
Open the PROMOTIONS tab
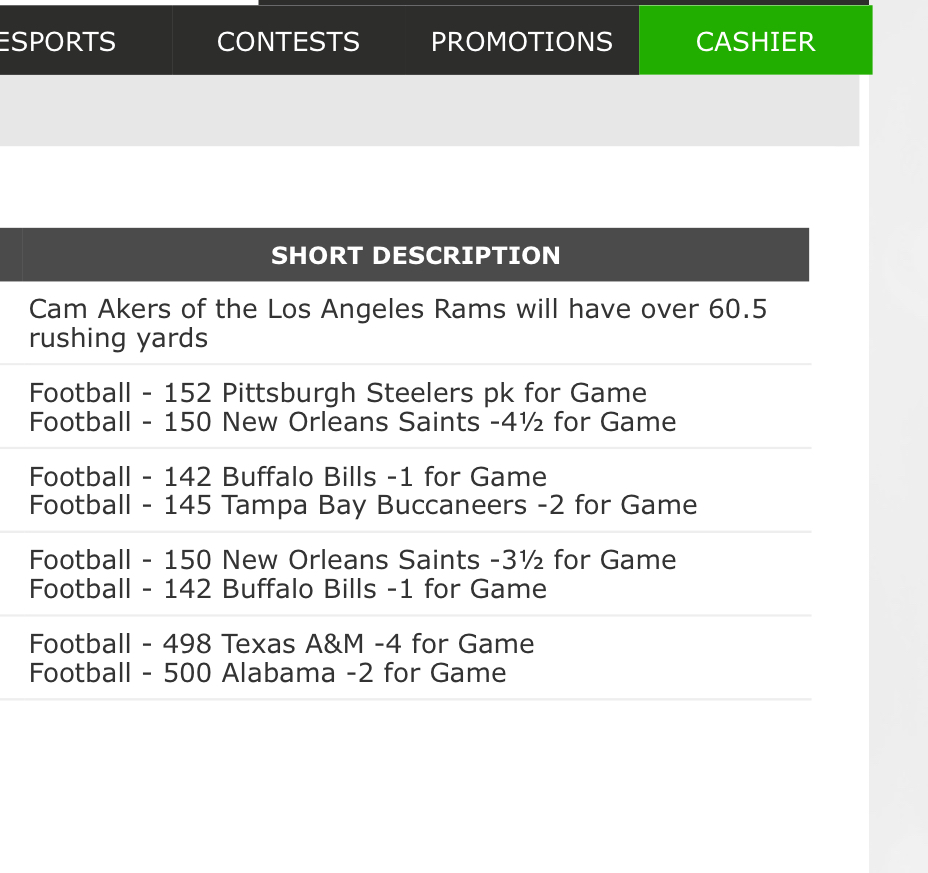[521, 41]
